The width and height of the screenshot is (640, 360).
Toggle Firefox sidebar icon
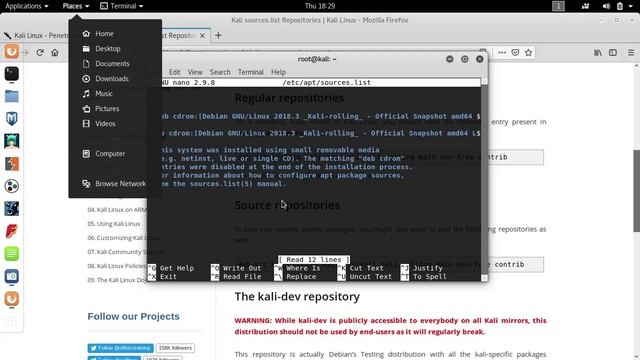point(613,53)
